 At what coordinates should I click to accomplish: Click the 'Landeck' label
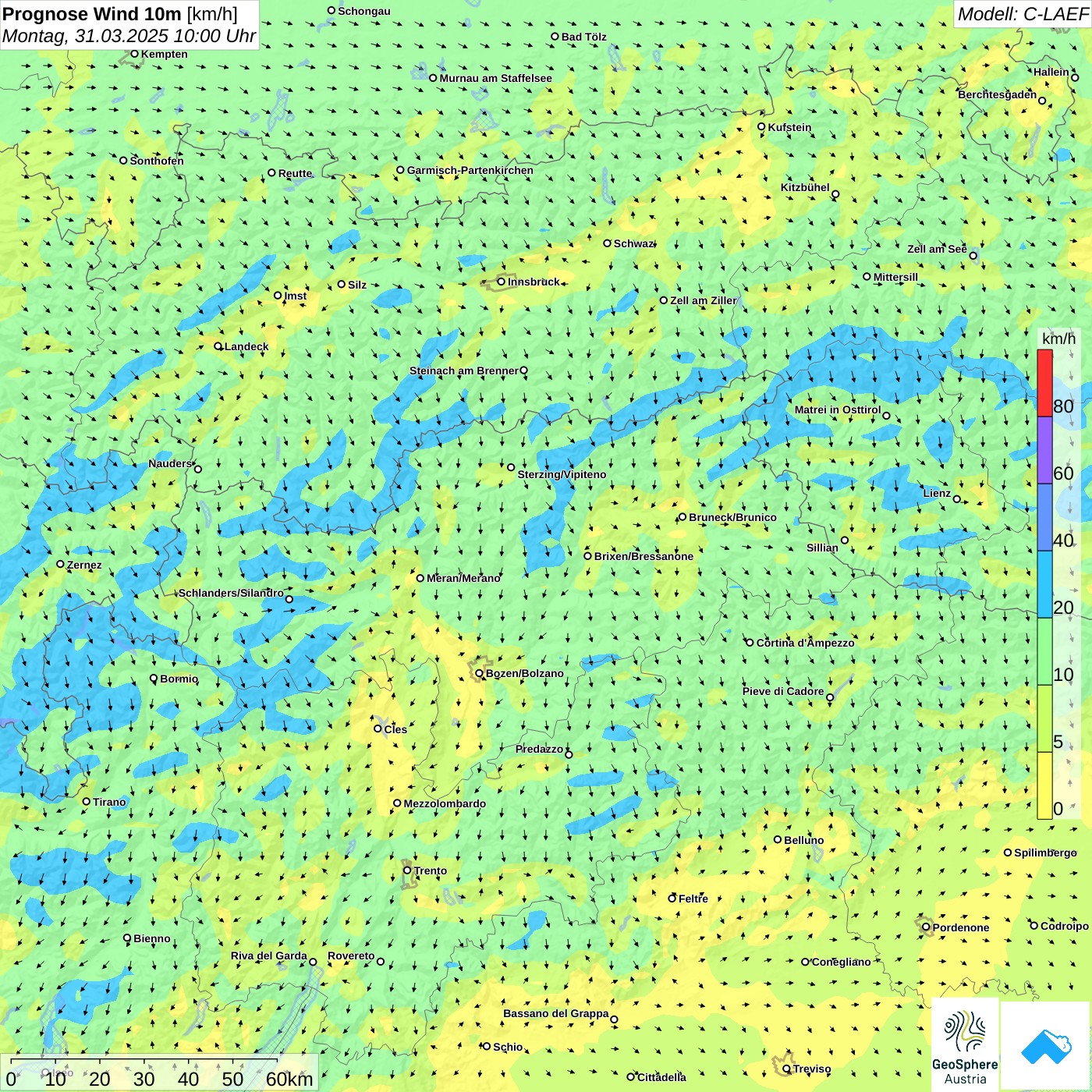[x=246, y=346]
